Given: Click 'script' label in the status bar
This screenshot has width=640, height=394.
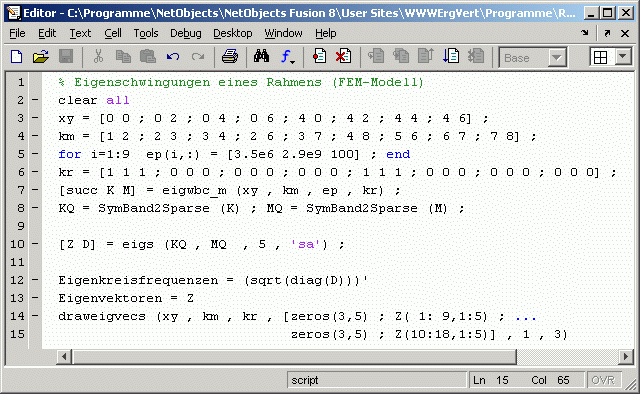Looking at the screenshot, I should coord(304,380).
